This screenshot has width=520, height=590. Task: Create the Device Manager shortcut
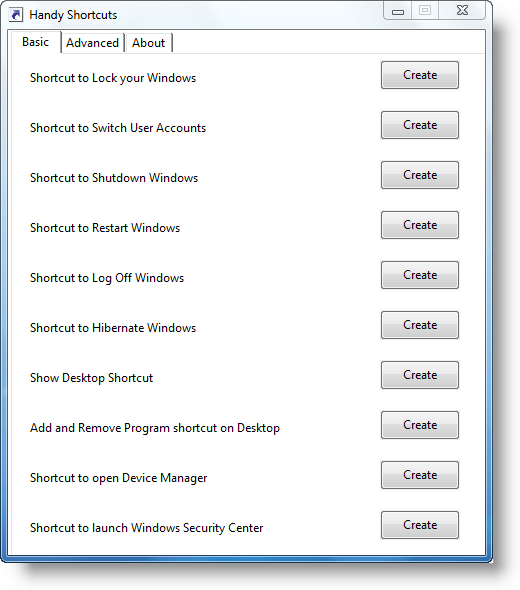coord(420,475)
